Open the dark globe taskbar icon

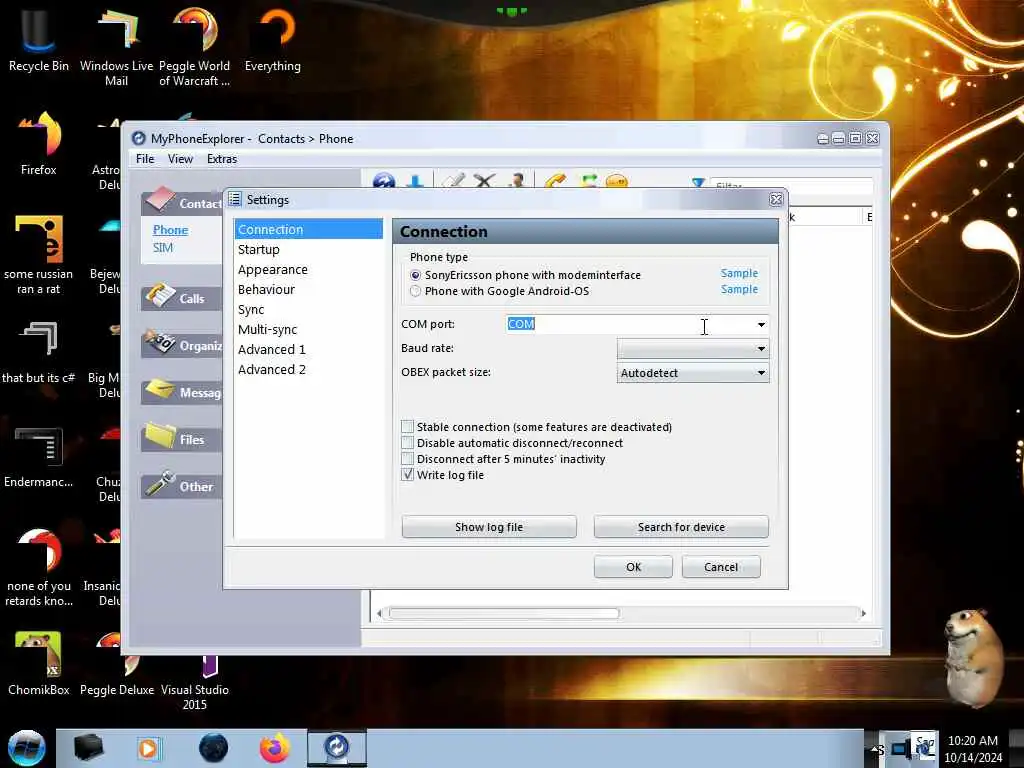[214, 748]
